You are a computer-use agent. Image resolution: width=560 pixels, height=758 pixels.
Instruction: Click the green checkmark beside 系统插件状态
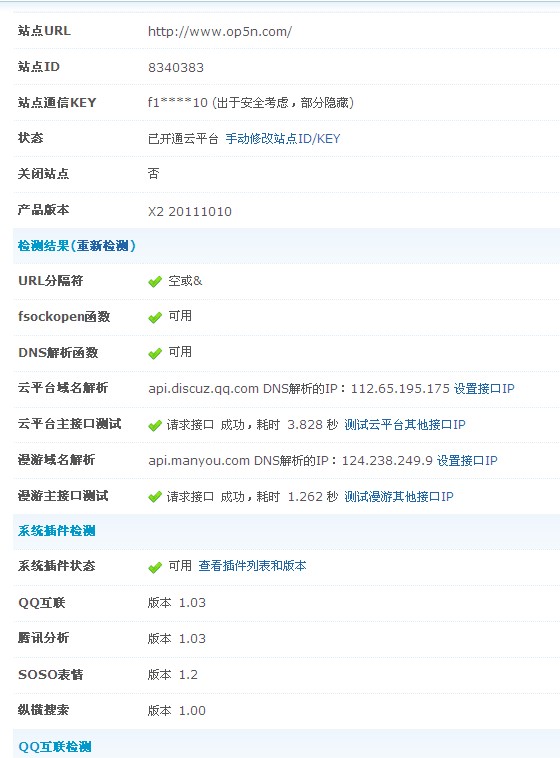(x=155, y=567)
